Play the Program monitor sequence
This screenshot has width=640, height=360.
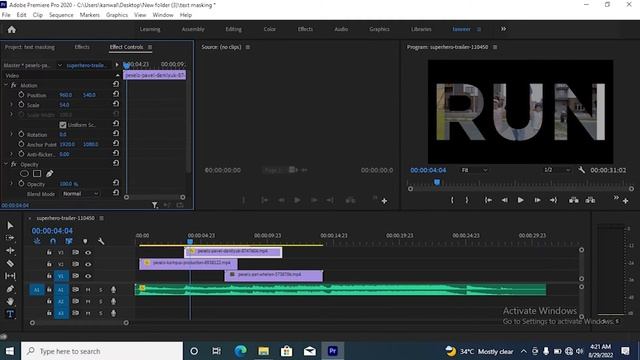pyautogui.click(x=520, y=200)
